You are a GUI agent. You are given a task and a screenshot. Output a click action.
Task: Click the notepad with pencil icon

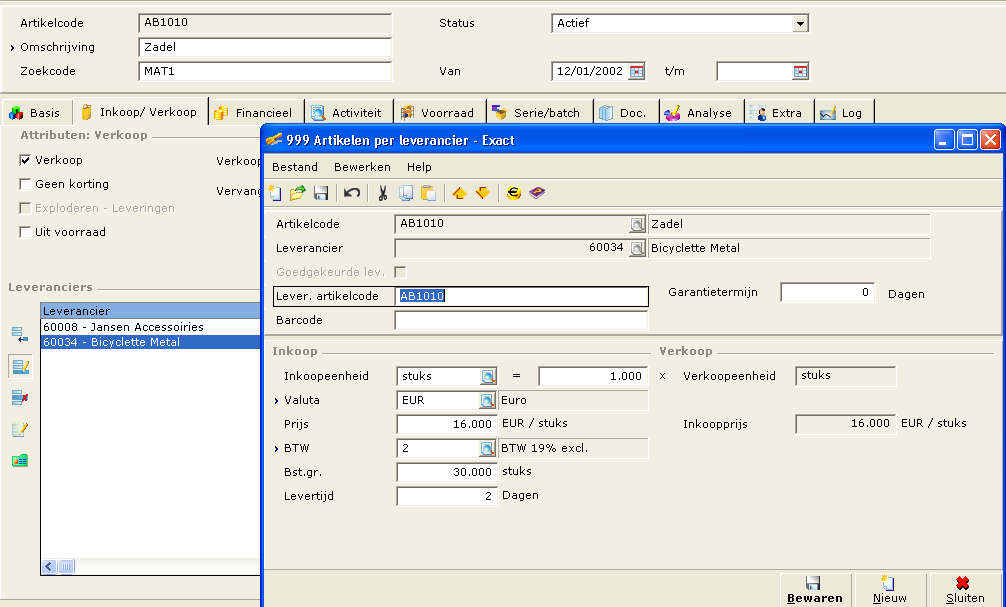pyautogui.click(x=20, y=429)
